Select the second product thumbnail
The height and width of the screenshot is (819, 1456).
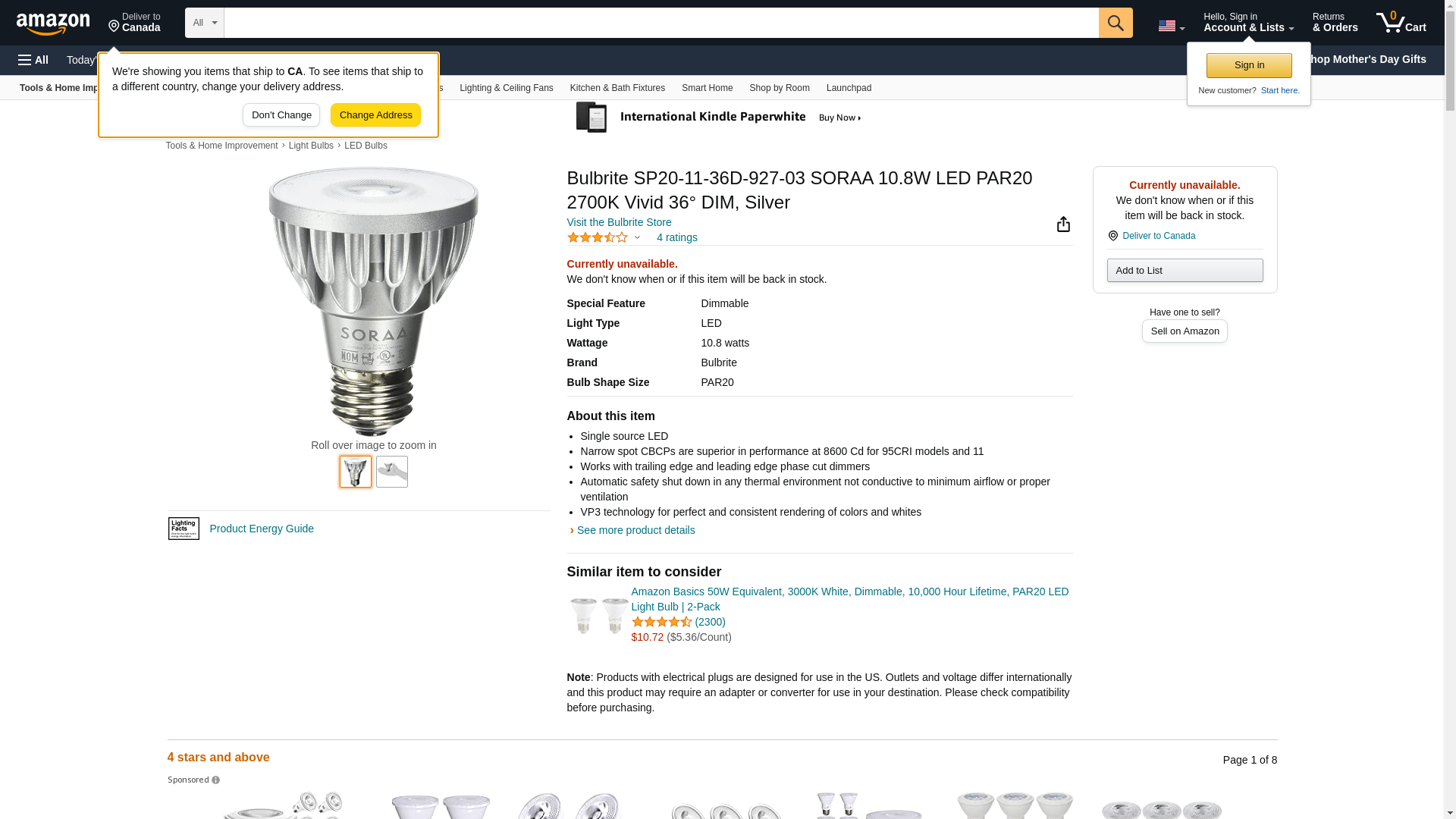392,472
